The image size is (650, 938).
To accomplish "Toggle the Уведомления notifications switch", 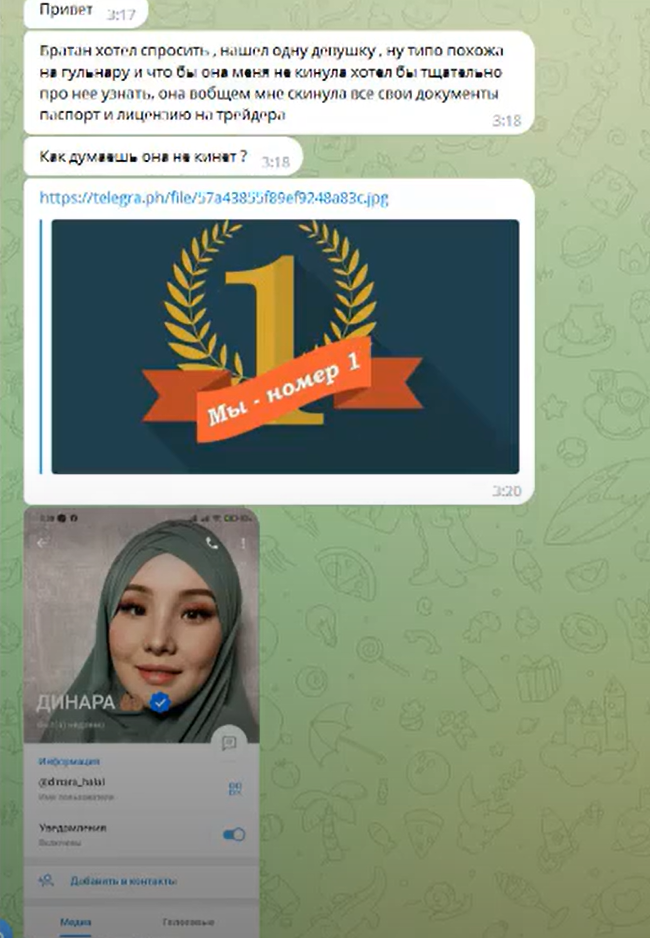I will (x=234, y=834).
